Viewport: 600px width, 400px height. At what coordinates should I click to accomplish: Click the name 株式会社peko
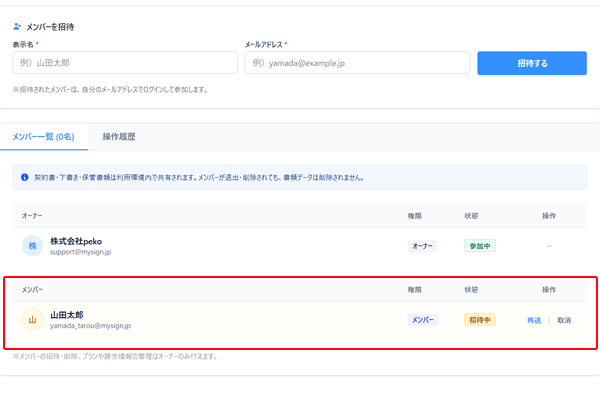coord(76,241)
